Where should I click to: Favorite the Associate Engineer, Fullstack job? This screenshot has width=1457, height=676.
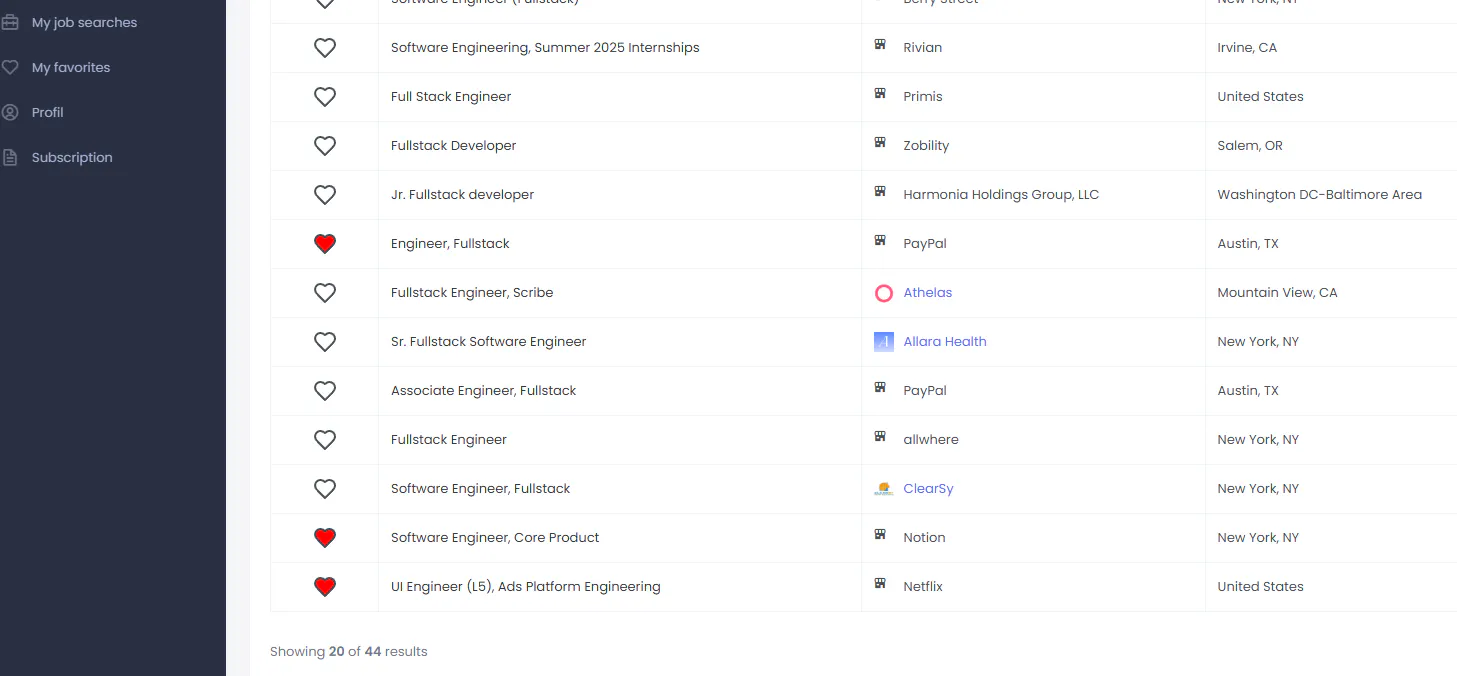[325, 390]
